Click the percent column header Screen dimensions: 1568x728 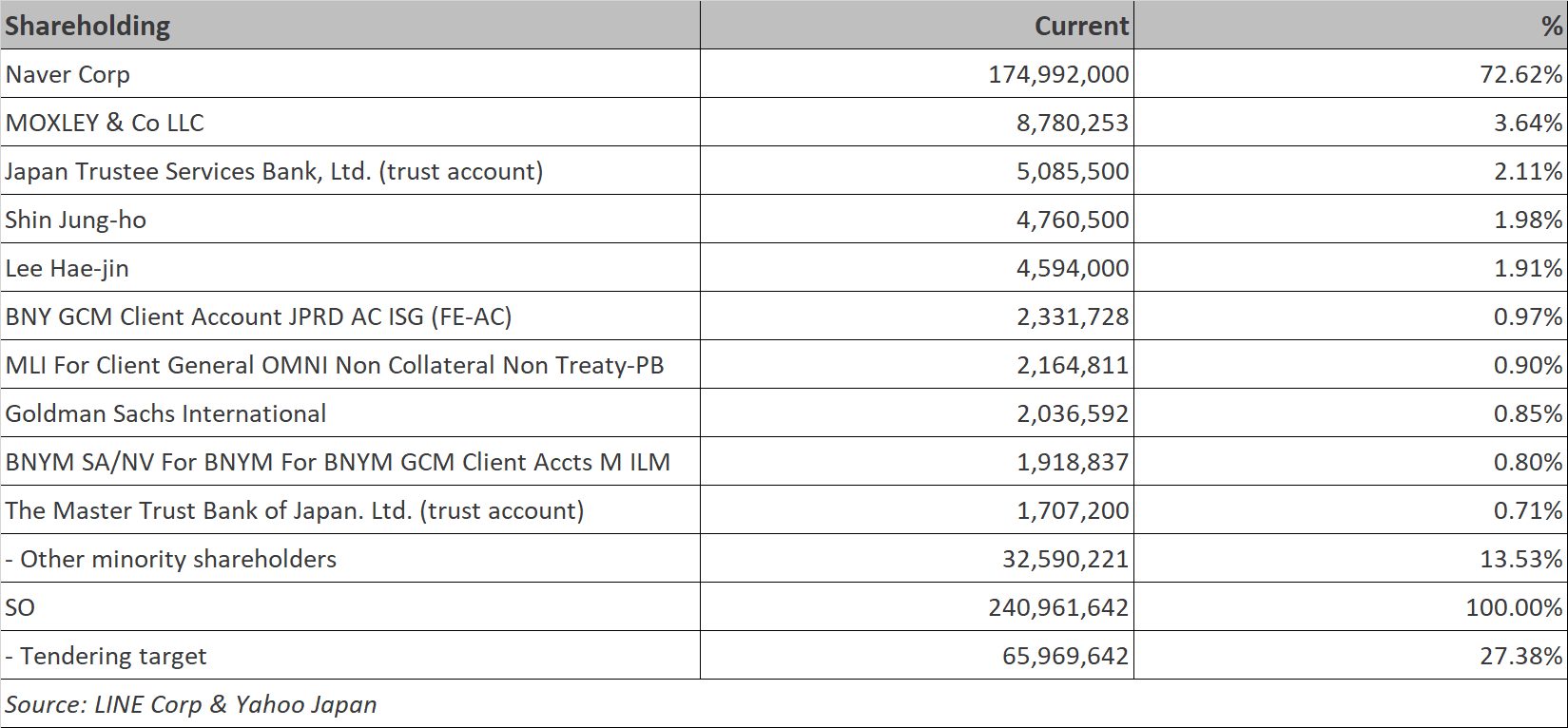pos(1551,26)
